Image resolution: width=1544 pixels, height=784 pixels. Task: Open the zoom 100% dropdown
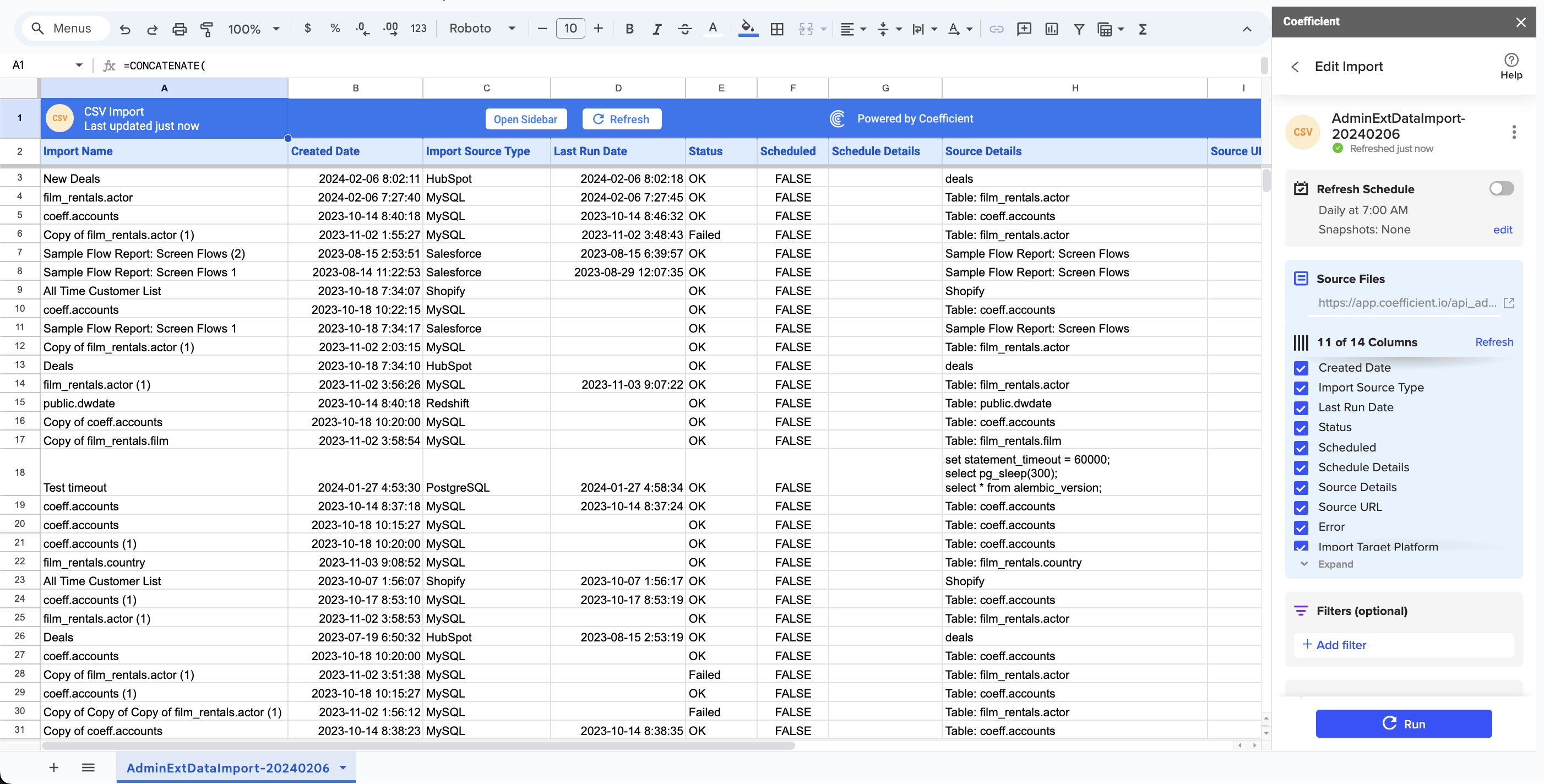point(254,29)
